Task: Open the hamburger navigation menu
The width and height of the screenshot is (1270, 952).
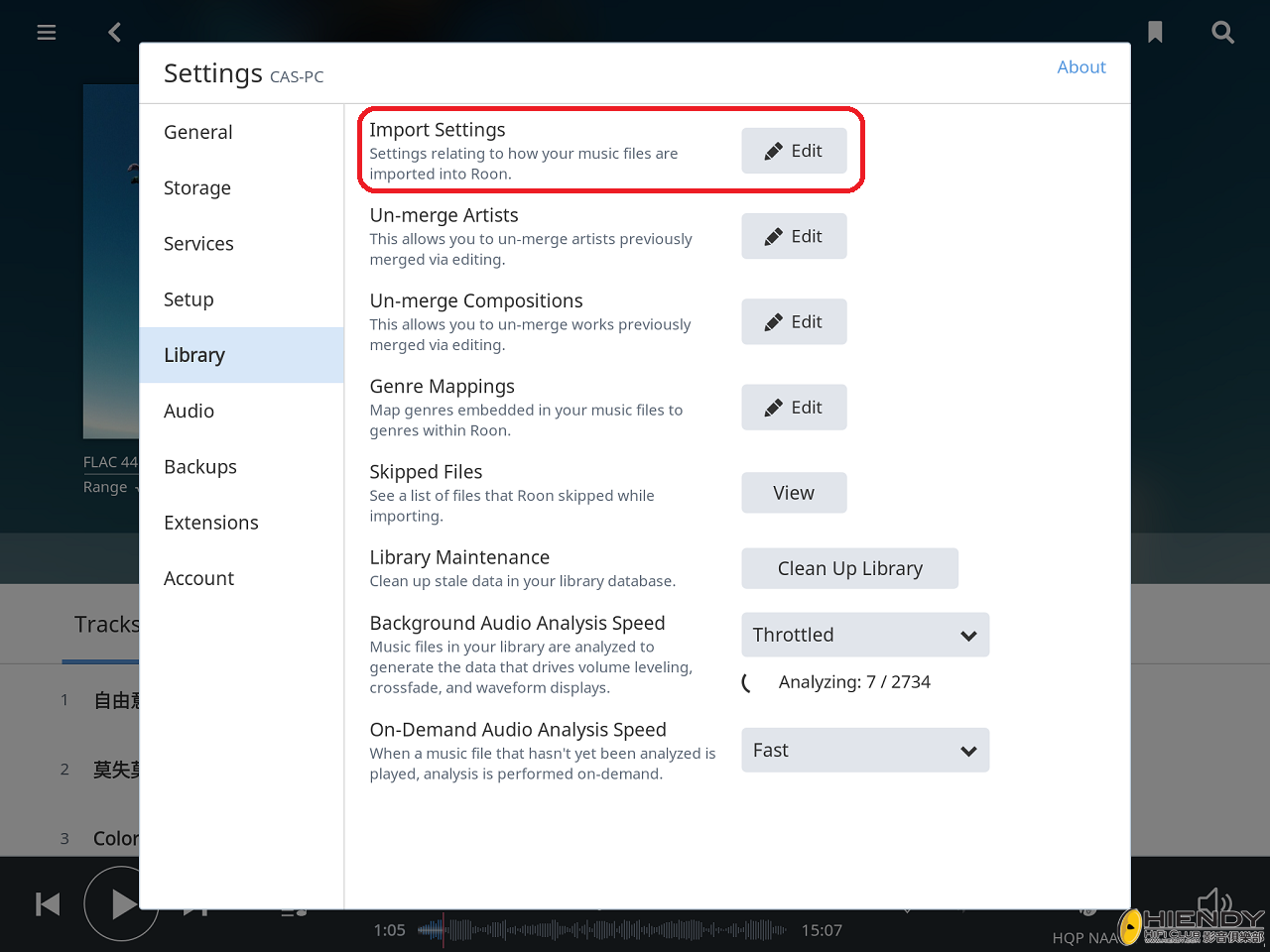Action: pos(47,33)
